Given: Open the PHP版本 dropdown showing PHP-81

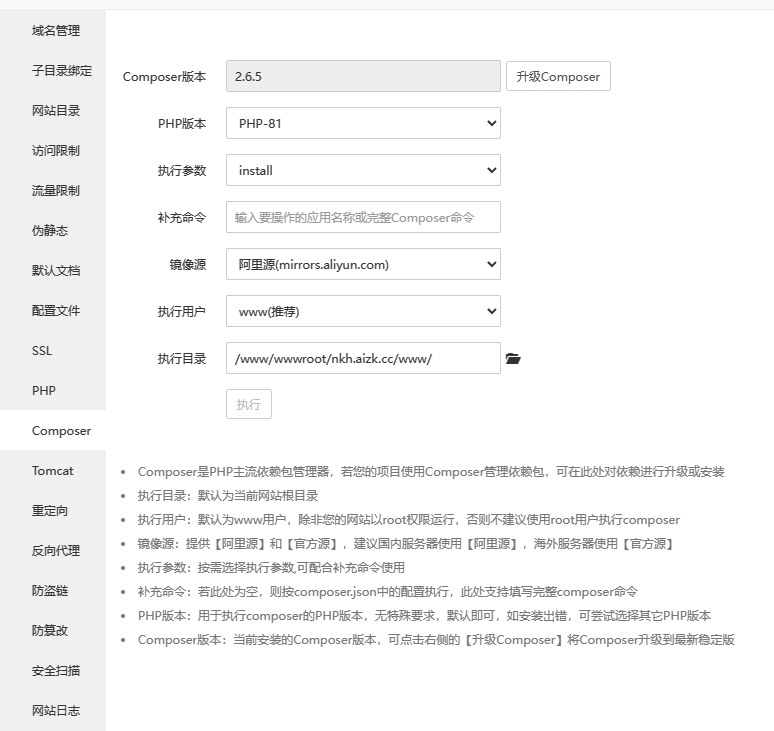Looking at the screenshot, I should pyautogui.click(x=363, y=123).
